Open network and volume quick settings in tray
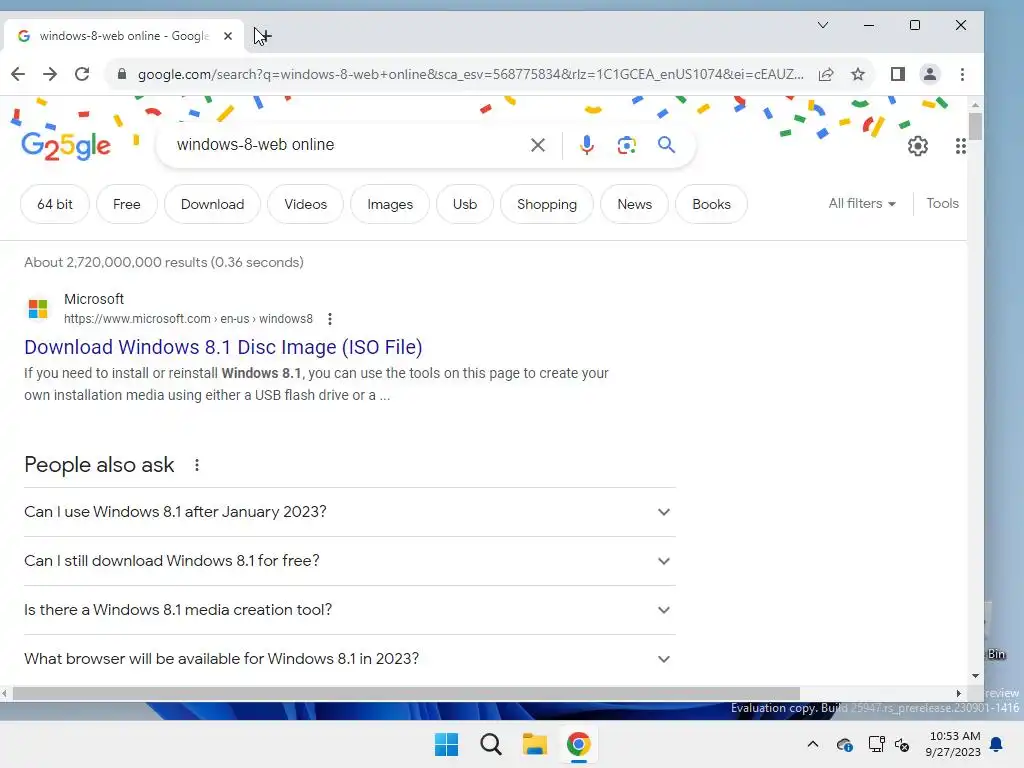This screenshot has width=1024, height=768. [889, 744]
